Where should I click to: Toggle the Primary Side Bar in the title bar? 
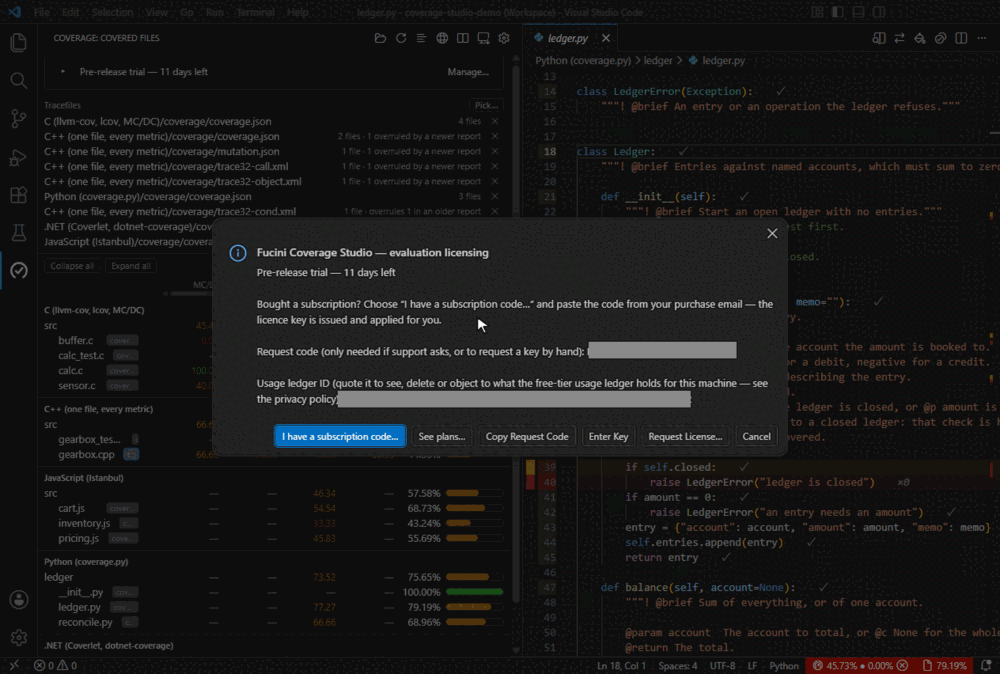coord(837,12)
